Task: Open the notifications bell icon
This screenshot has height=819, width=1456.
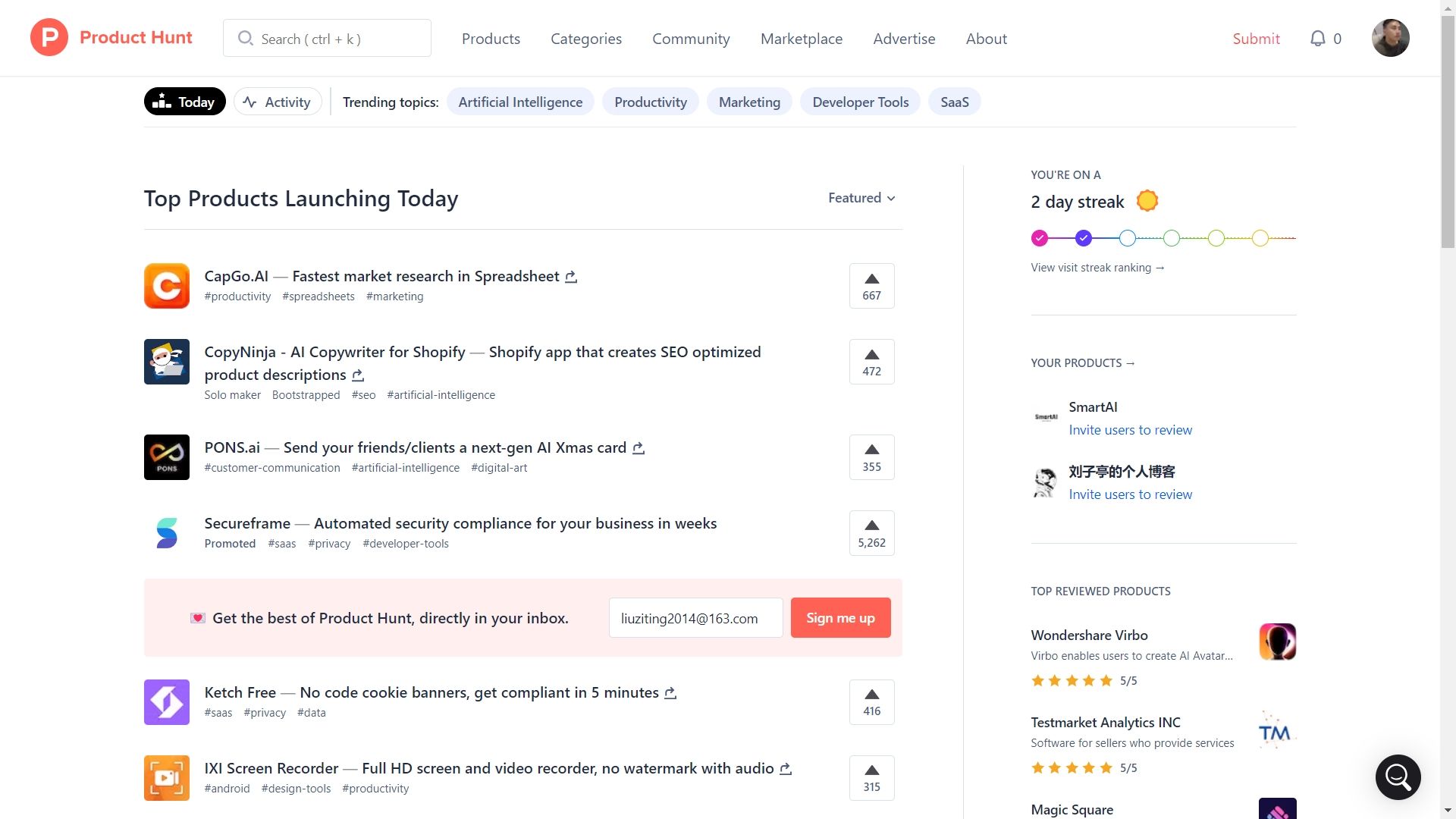Action: (1318, 39)
